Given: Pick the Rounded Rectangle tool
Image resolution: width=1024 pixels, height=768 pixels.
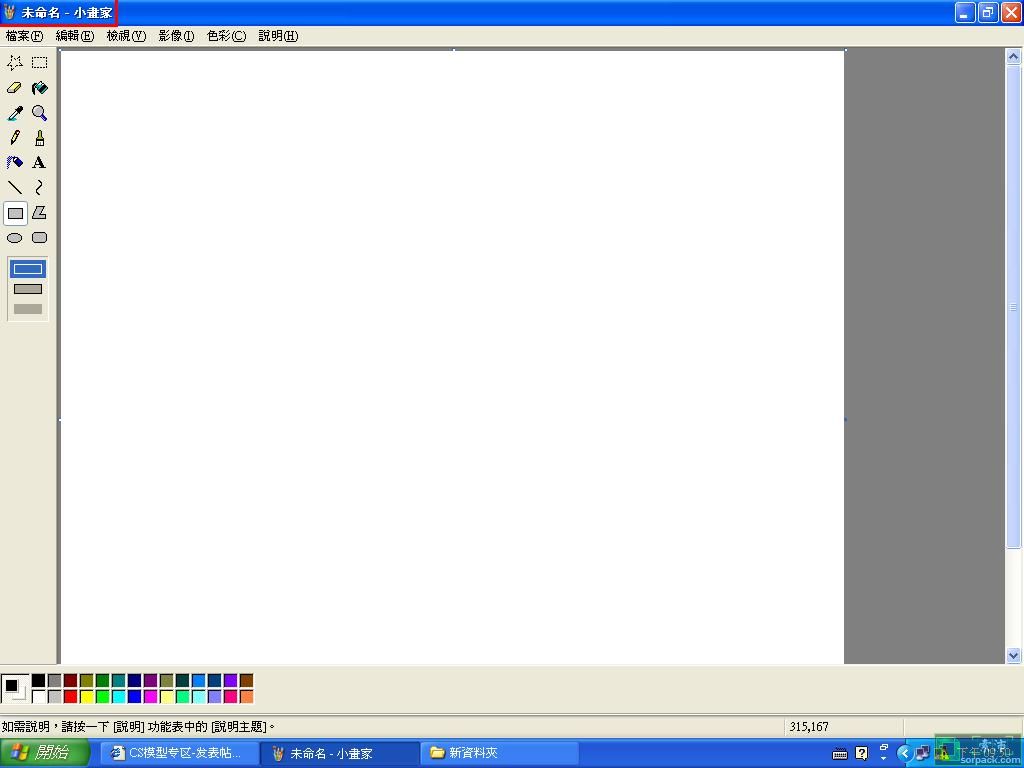Looking at the screenshot, I should point(40,238).
